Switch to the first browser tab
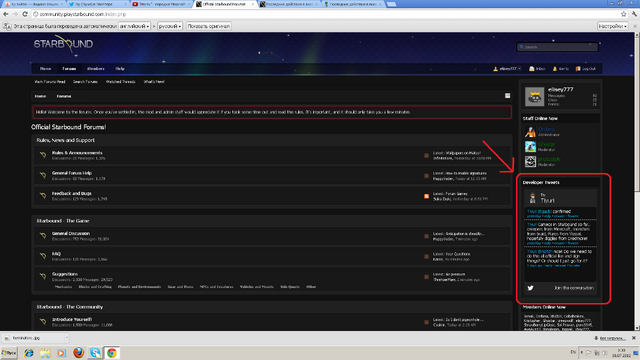Viewport: 640px width, 360px height. [x=33, y=4]
